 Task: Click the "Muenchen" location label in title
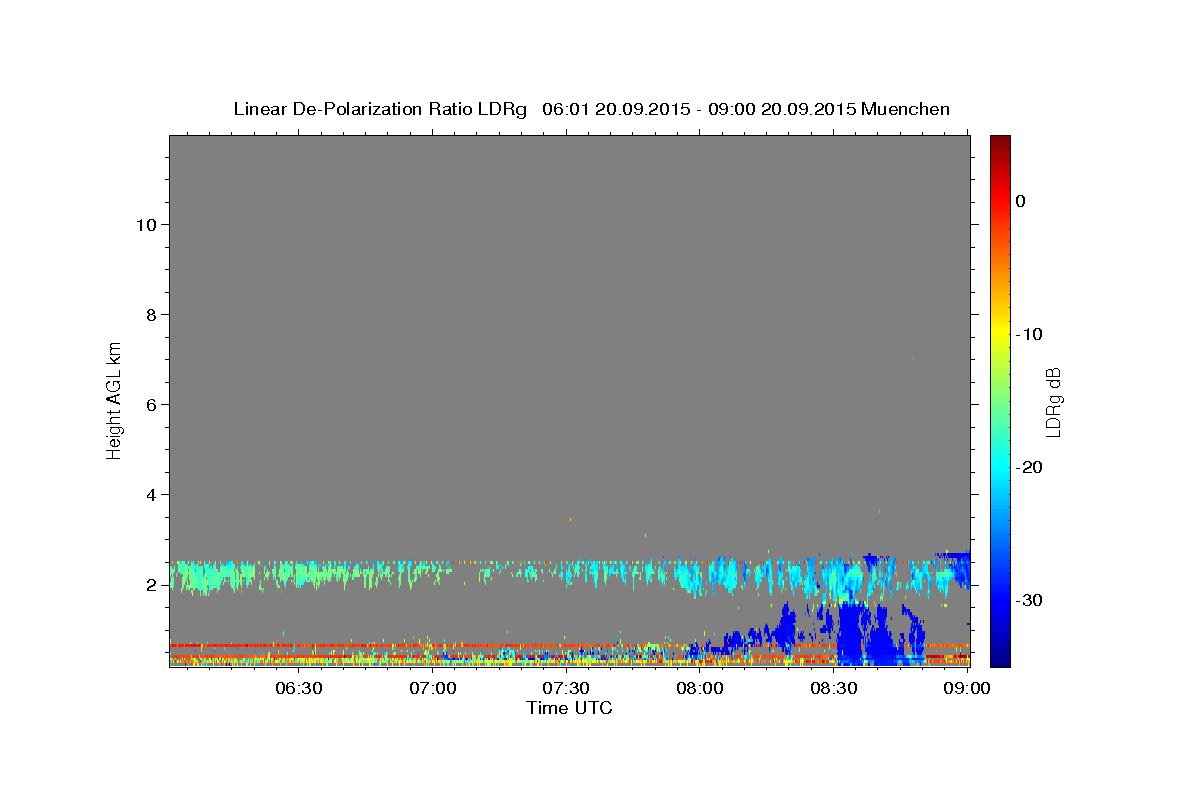pyautogui.click(x=907, y=109)
